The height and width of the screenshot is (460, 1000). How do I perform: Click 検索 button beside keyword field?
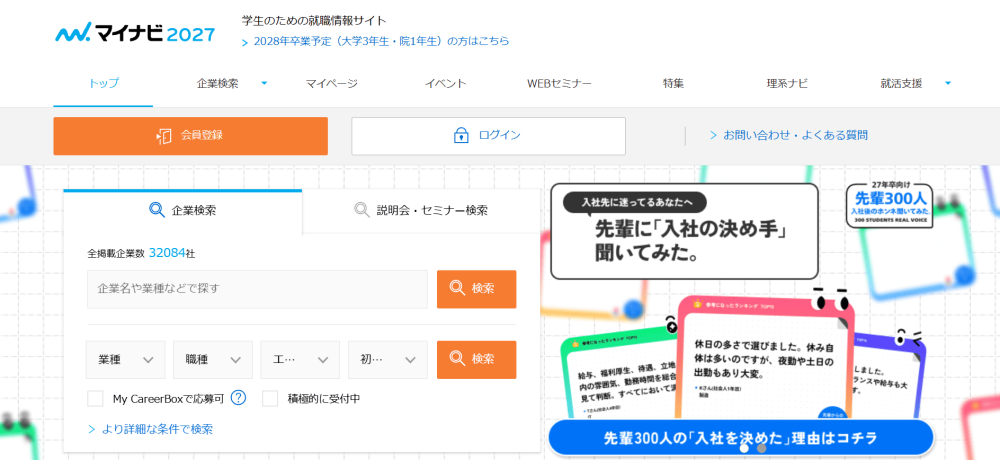pyautogui.click(x=476, y=289)
